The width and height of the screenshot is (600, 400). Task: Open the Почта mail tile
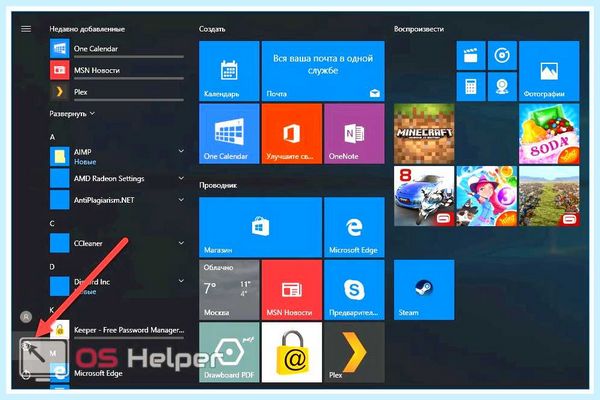tap(323, 71)
